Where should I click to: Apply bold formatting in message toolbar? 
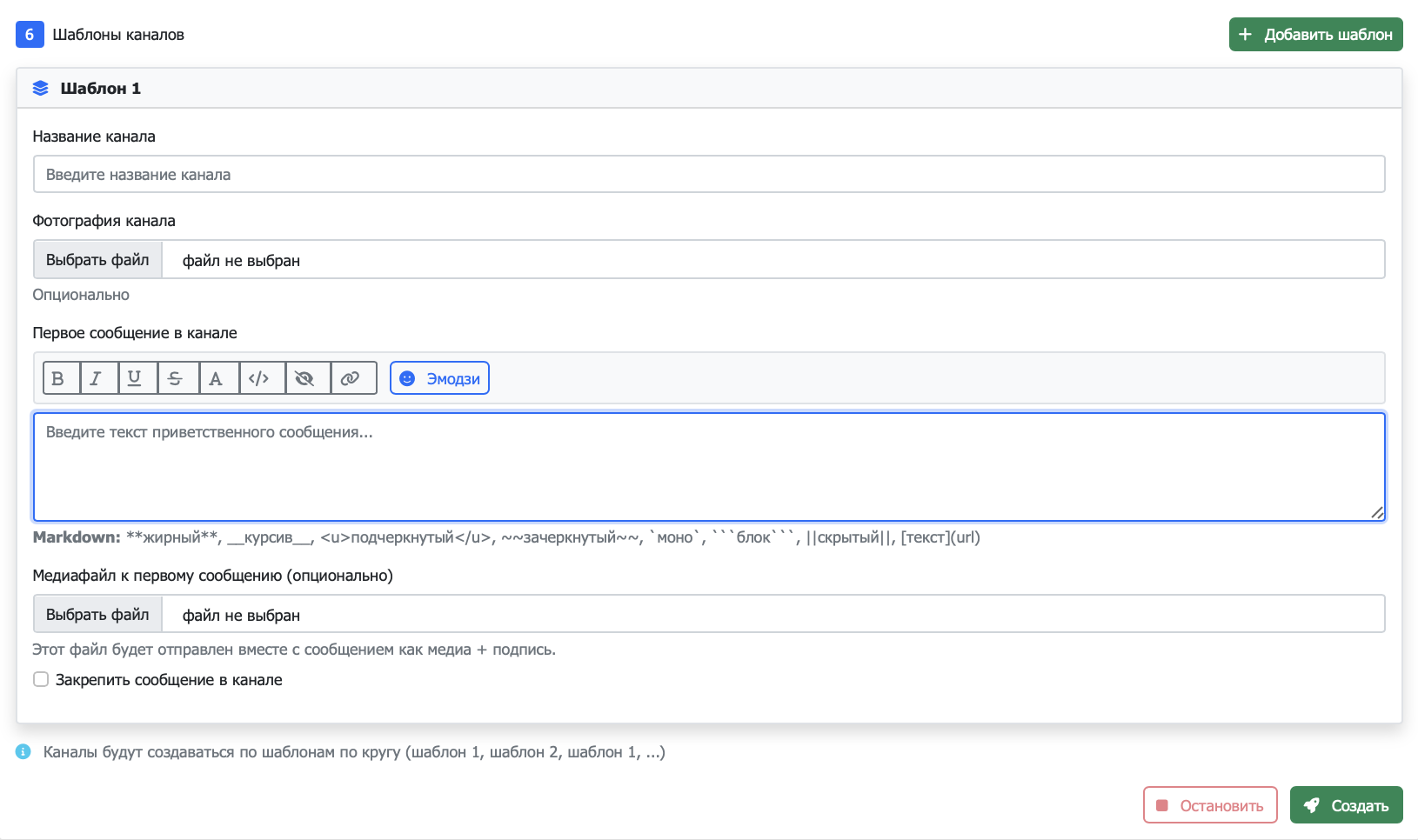58,378
